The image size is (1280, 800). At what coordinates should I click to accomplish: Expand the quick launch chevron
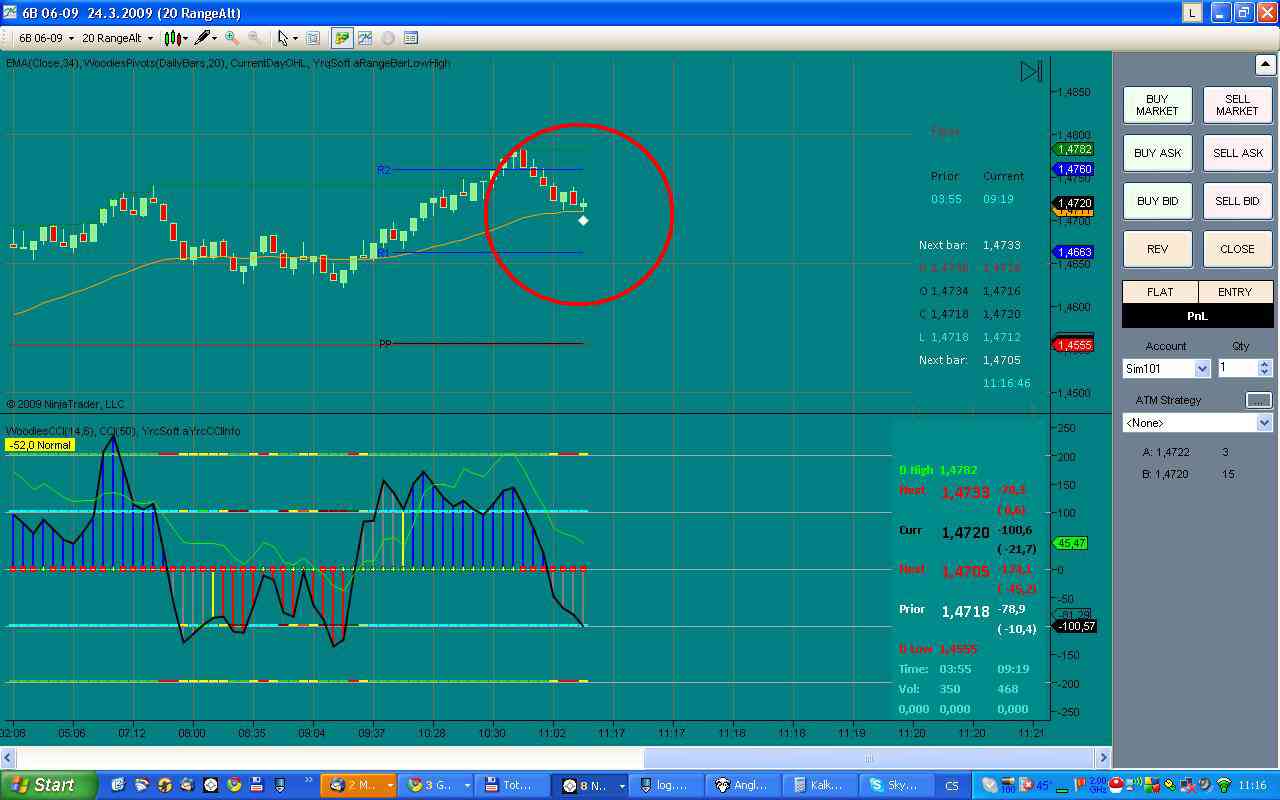tap(308, 779)
